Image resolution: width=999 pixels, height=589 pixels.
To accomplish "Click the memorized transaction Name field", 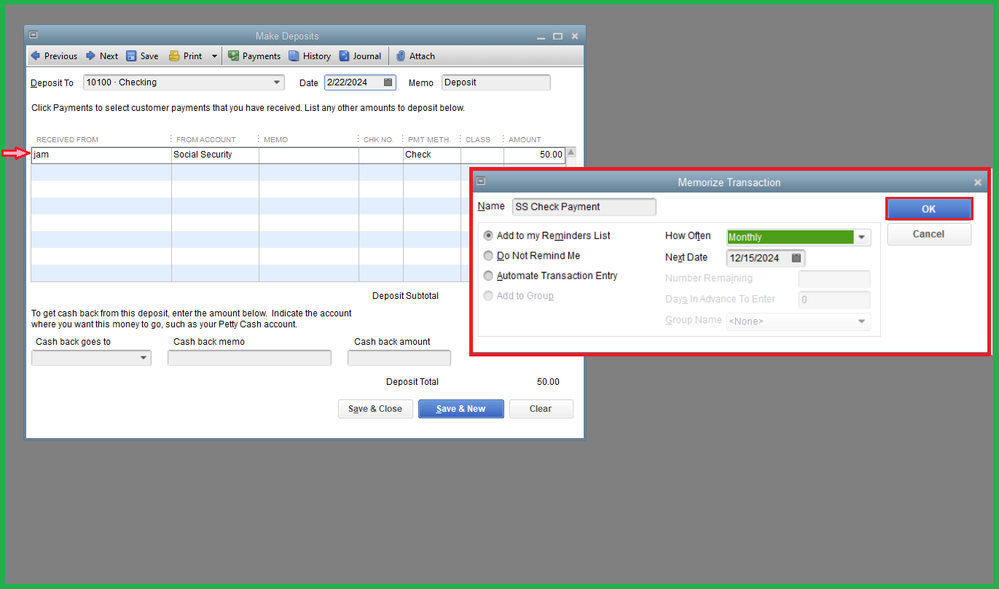I will tap(584, 207).
